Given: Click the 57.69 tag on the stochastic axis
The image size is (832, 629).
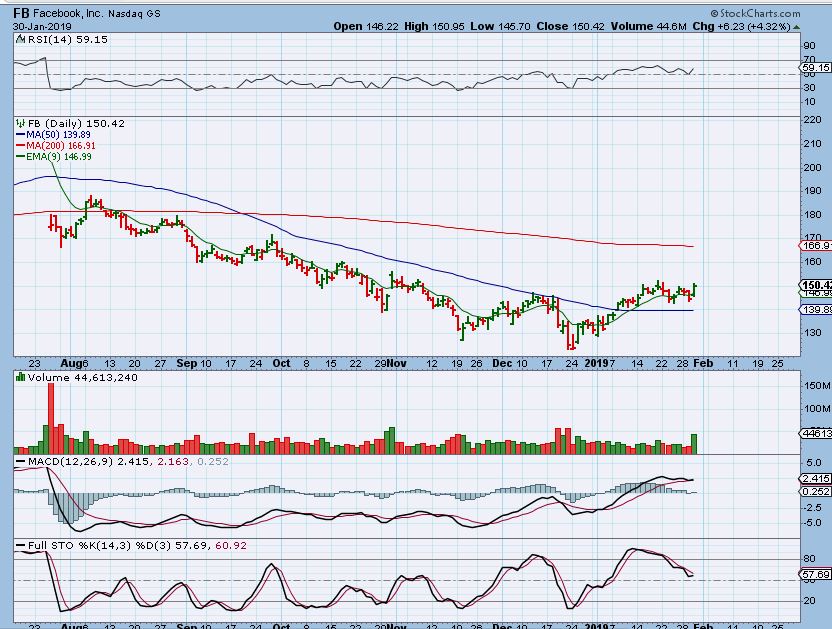Looking at the screenshot, I should pos(816,574).
